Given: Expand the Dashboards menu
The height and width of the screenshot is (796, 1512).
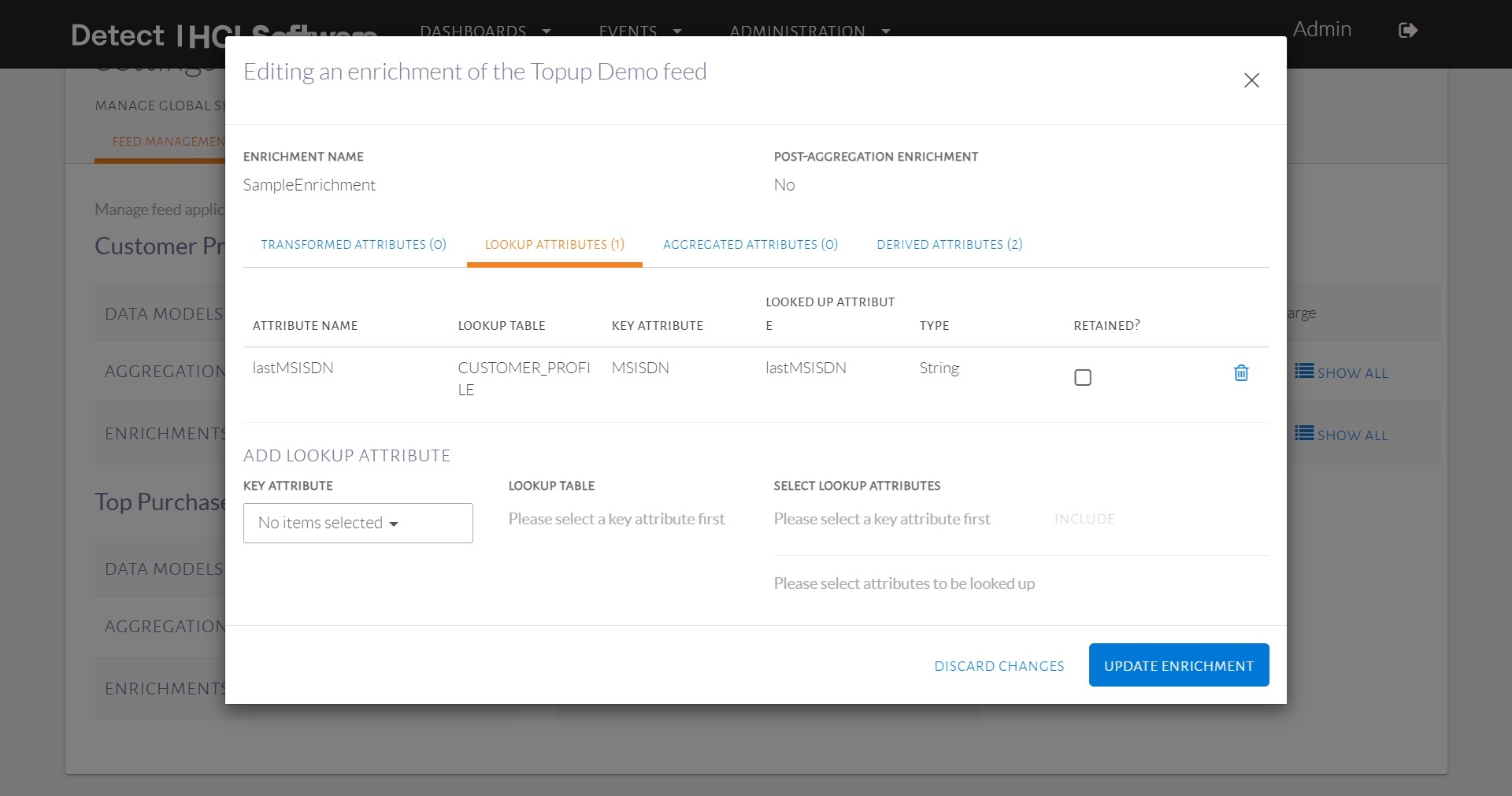Looking at the screenshot, I should (x=484, y=31).
